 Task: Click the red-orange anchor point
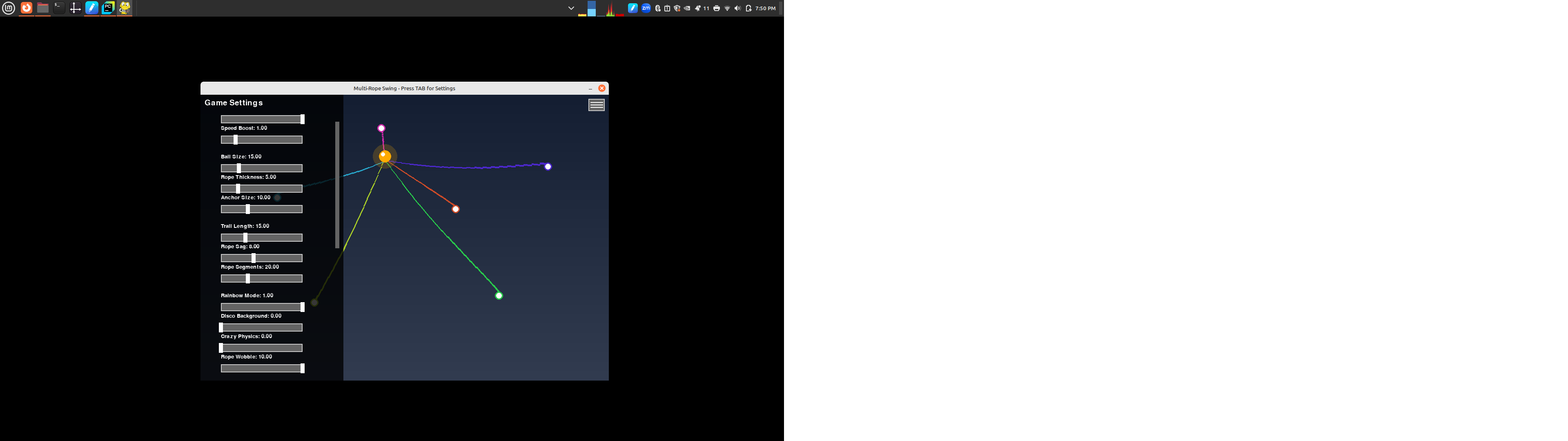click(x=455, y=209)
